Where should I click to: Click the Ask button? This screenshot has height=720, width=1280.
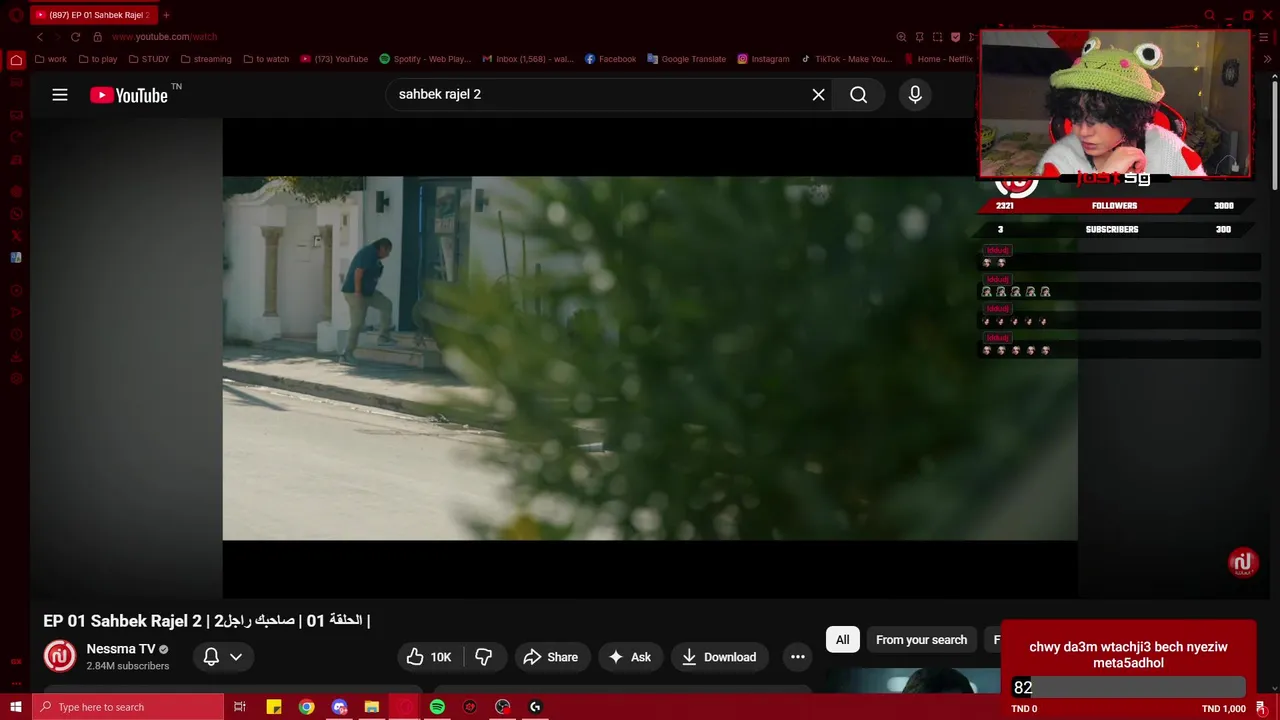pyautogui.click(x=630, y=657)
